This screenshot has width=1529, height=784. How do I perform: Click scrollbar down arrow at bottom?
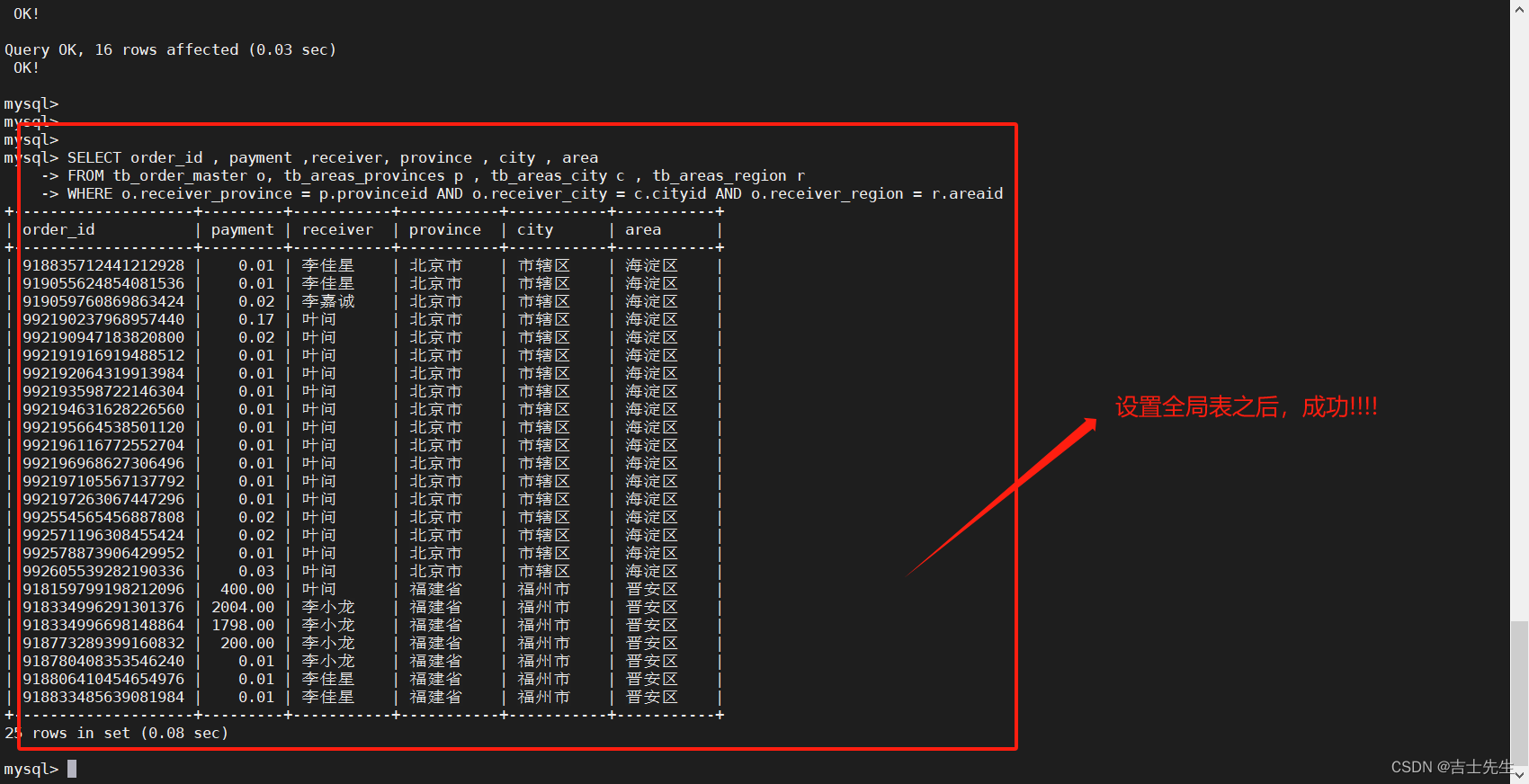(x=1519, y=775)
